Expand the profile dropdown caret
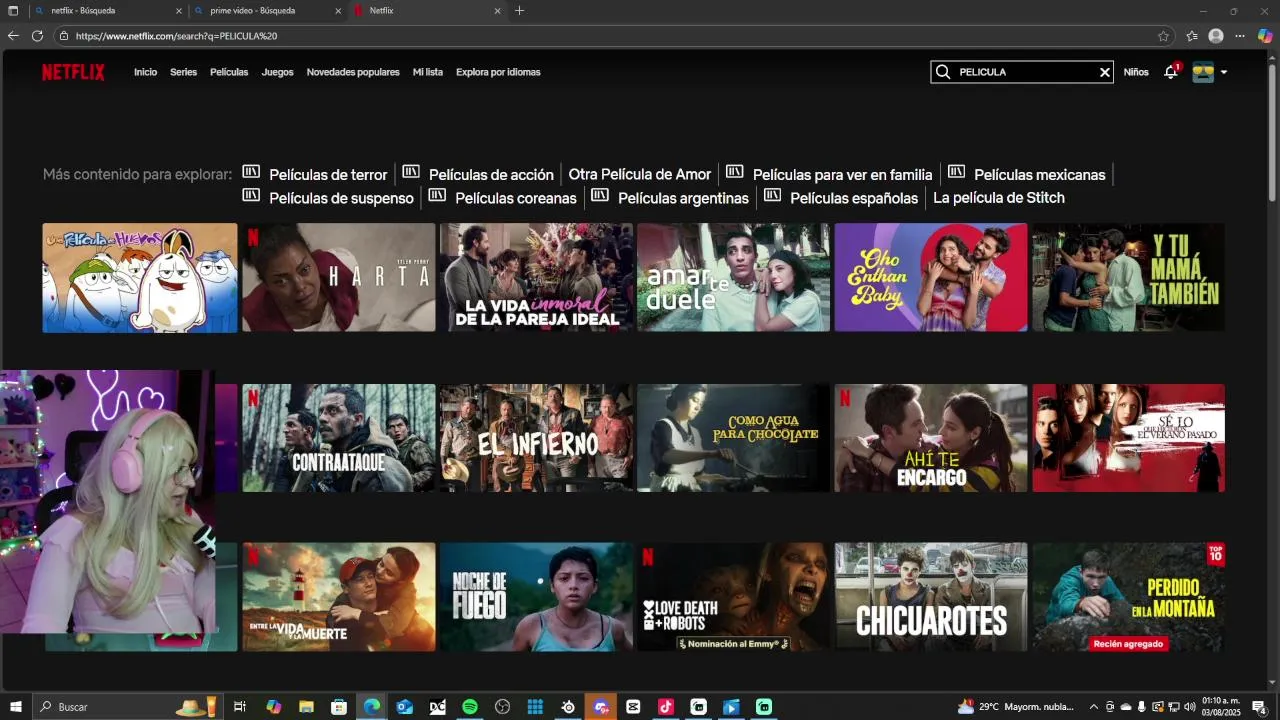This screenshot has width=1280, height=720. coord(1224,72)
